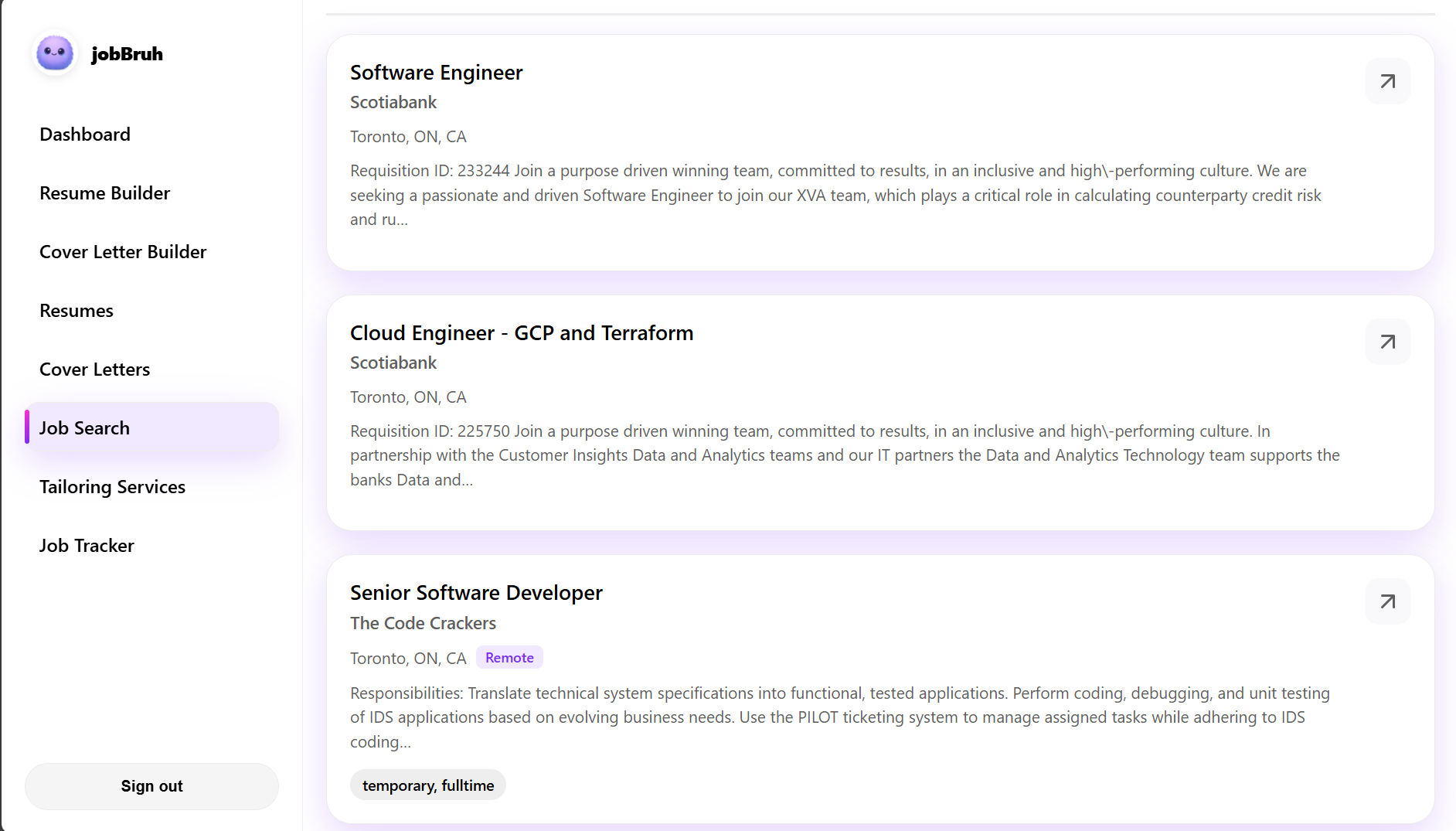This screenshot has width=1456, height=831.
Task: Click the Software Engineer job title
Action: [436, 72]
